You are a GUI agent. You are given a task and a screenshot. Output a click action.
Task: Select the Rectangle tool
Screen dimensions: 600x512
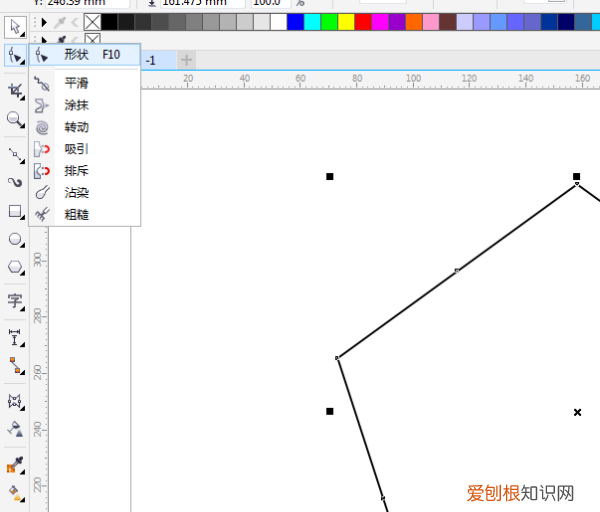[15, 211]
